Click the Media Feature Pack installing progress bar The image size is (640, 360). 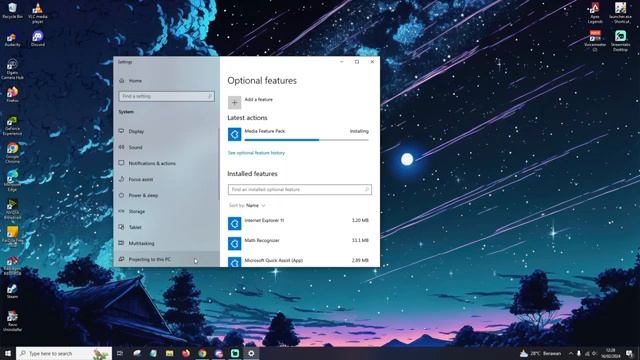pyautogui.click(x=306, y=140)
